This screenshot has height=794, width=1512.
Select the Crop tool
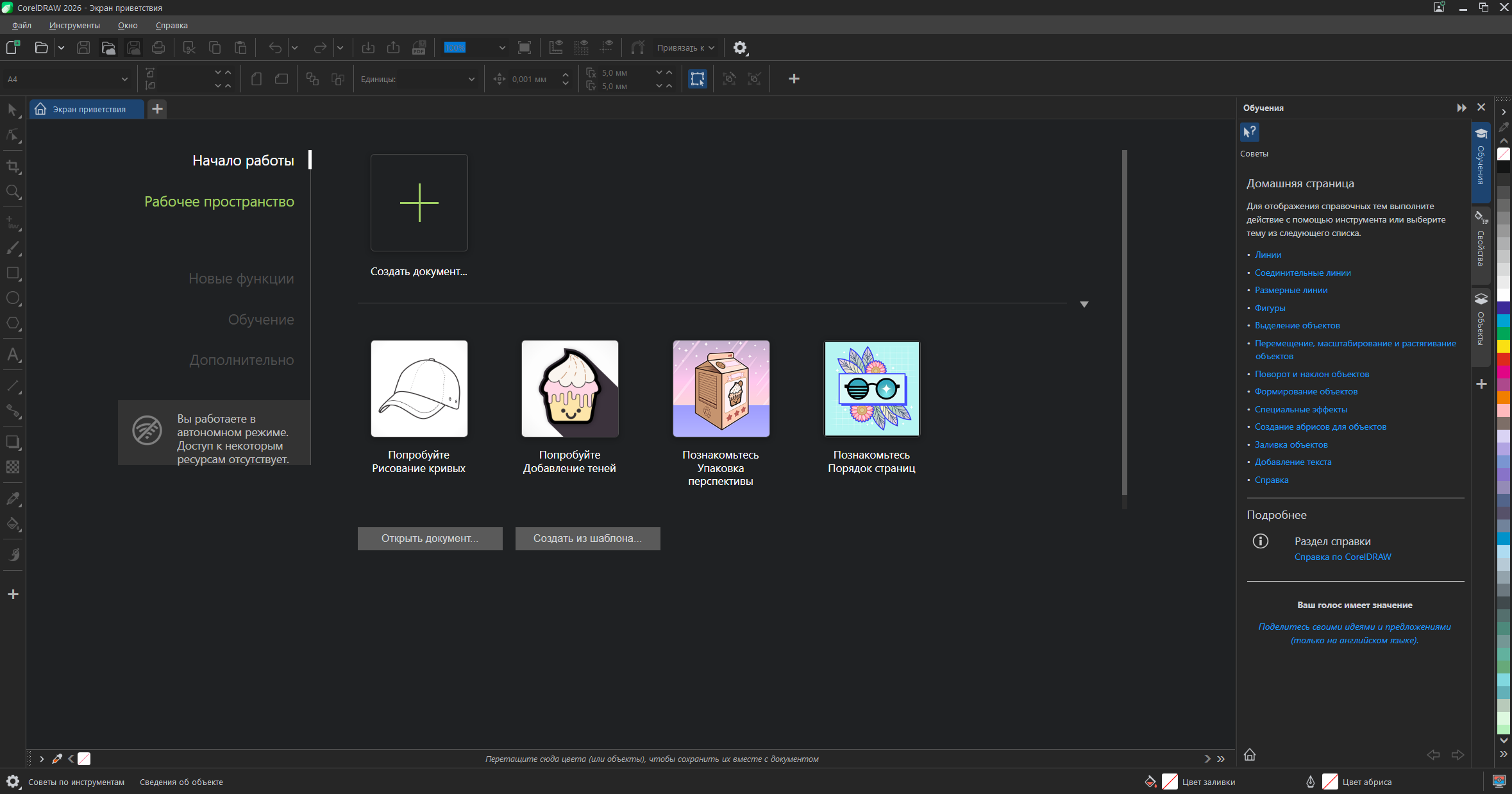(13, 167)
